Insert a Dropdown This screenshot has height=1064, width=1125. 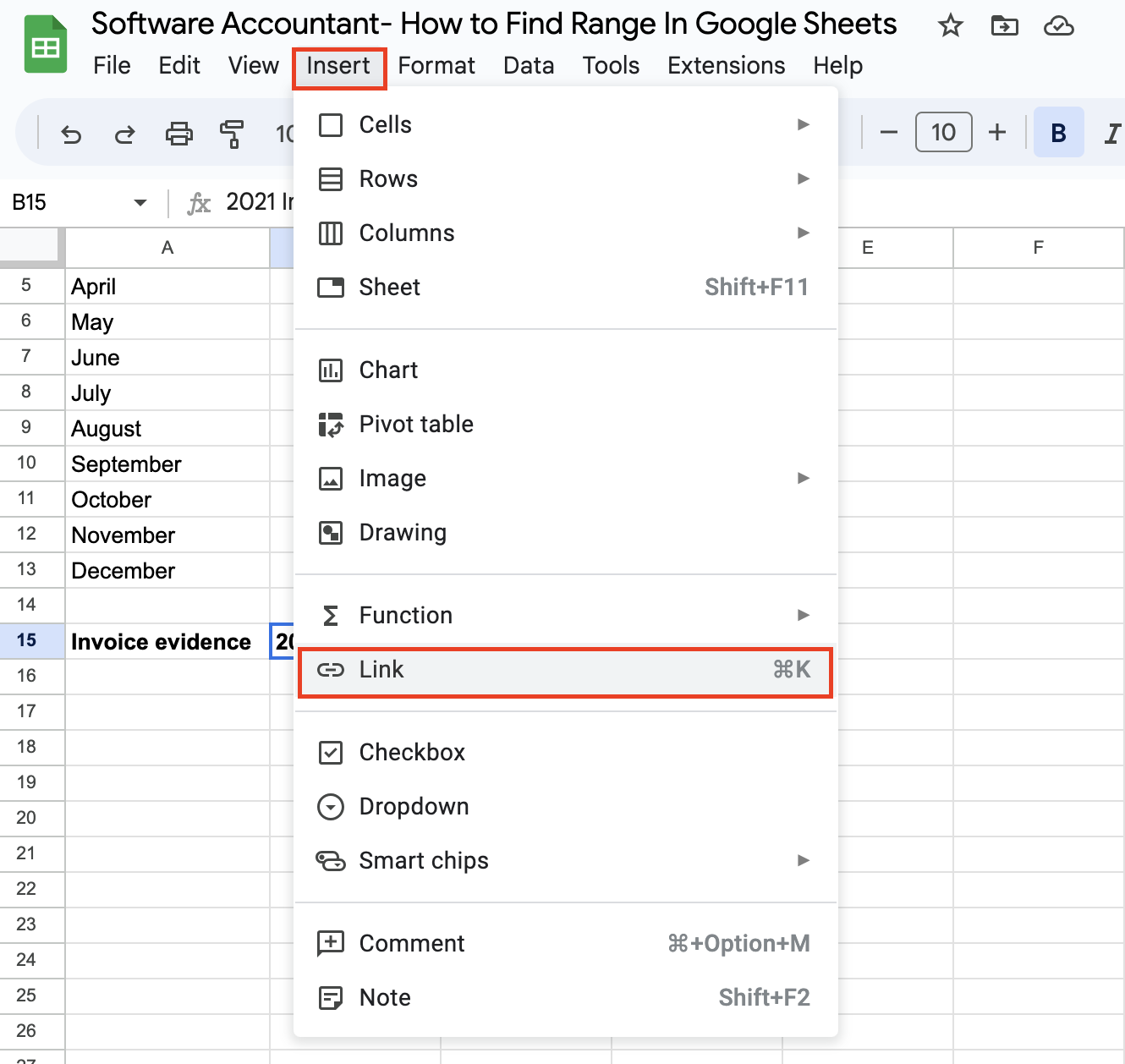tap(565, 807)
